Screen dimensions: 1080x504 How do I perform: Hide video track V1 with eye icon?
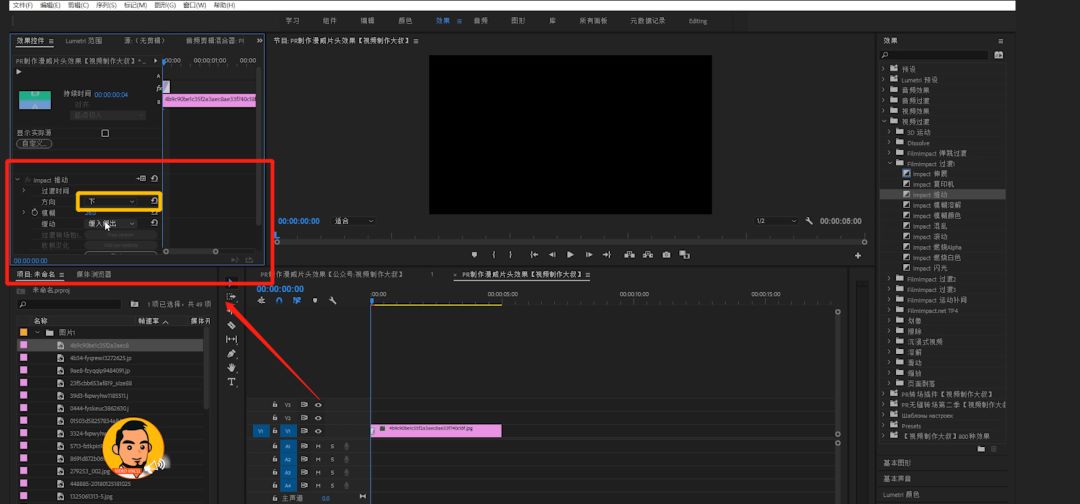[x=318, y=431]
